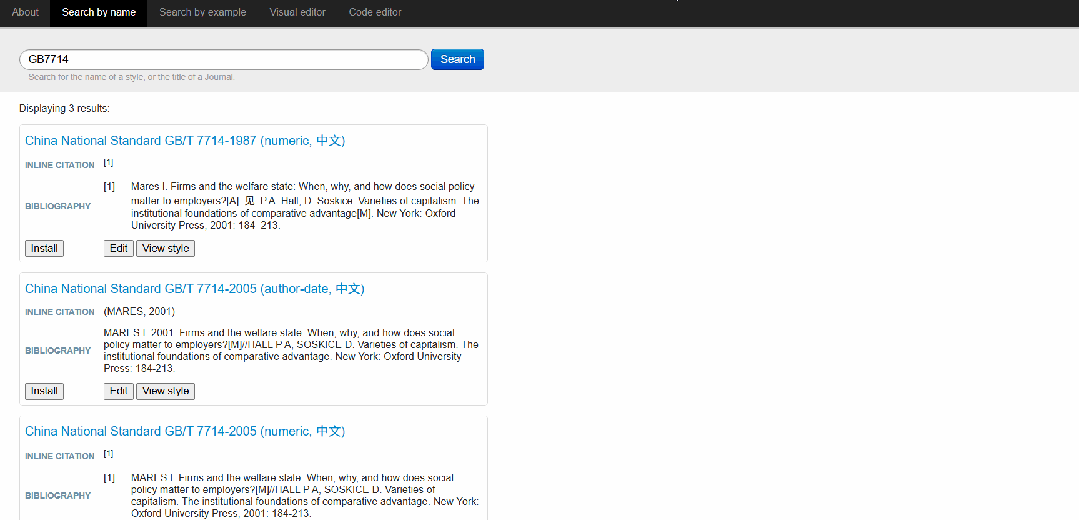Viewport: 1079px width, 520px height.
Task: Click the '(MARES, 2001)' inline citation
Action: pyautogui.click(x=139, y=312)
